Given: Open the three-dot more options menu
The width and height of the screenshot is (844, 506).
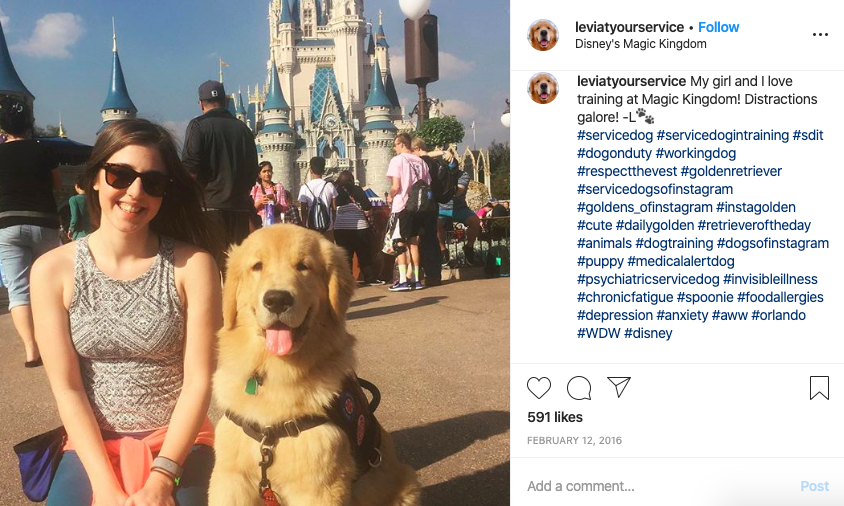Looking at the screenshot, I should pyautogui.click(x=820, y=34).
